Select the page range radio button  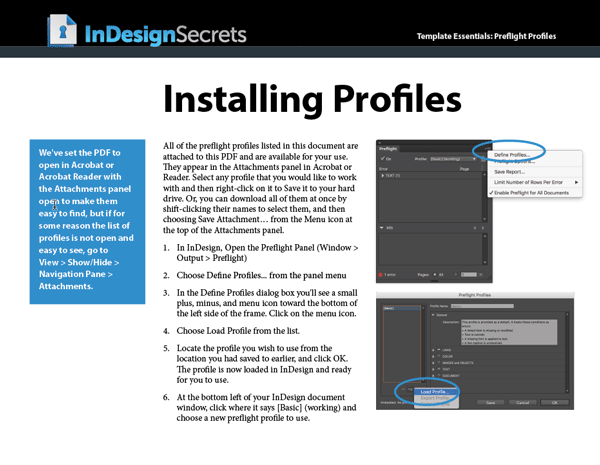click(455, 274)
